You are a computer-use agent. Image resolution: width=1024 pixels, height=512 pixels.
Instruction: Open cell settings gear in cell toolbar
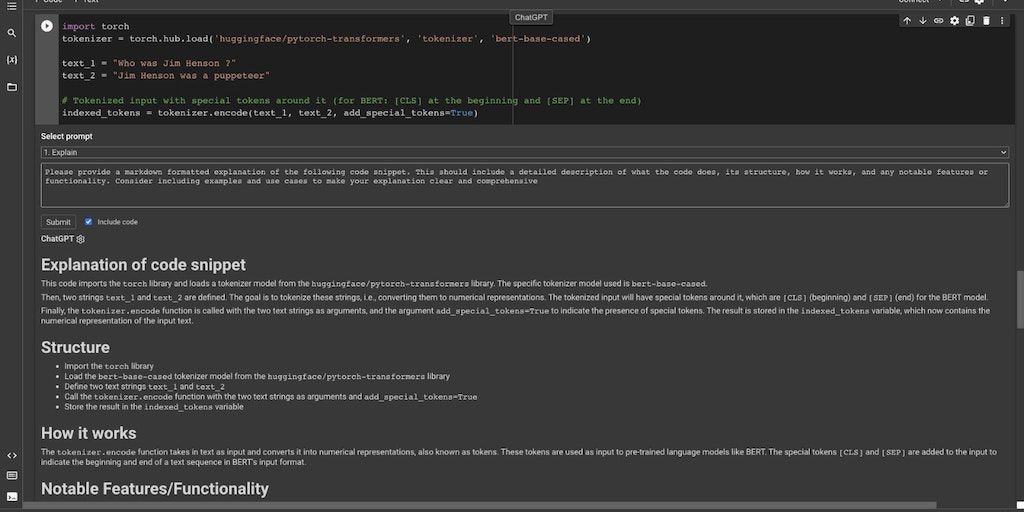(954, 21)
